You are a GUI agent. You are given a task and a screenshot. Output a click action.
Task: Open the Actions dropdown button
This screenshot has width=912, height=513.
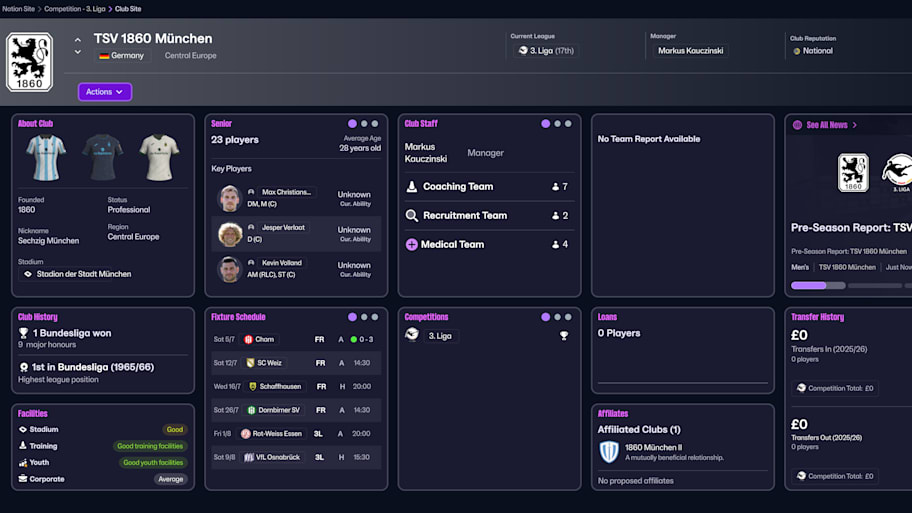(105, 92)
